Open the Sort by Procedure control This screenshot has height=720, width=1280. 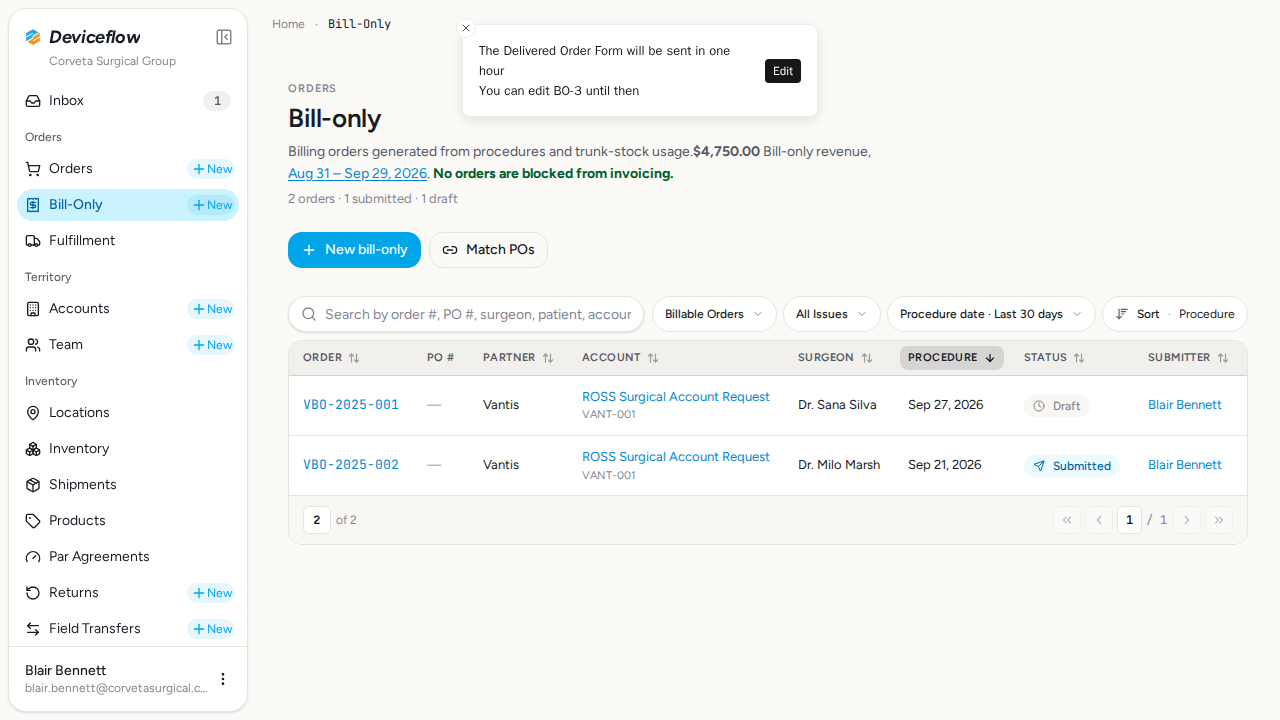tap(1175, 314)
